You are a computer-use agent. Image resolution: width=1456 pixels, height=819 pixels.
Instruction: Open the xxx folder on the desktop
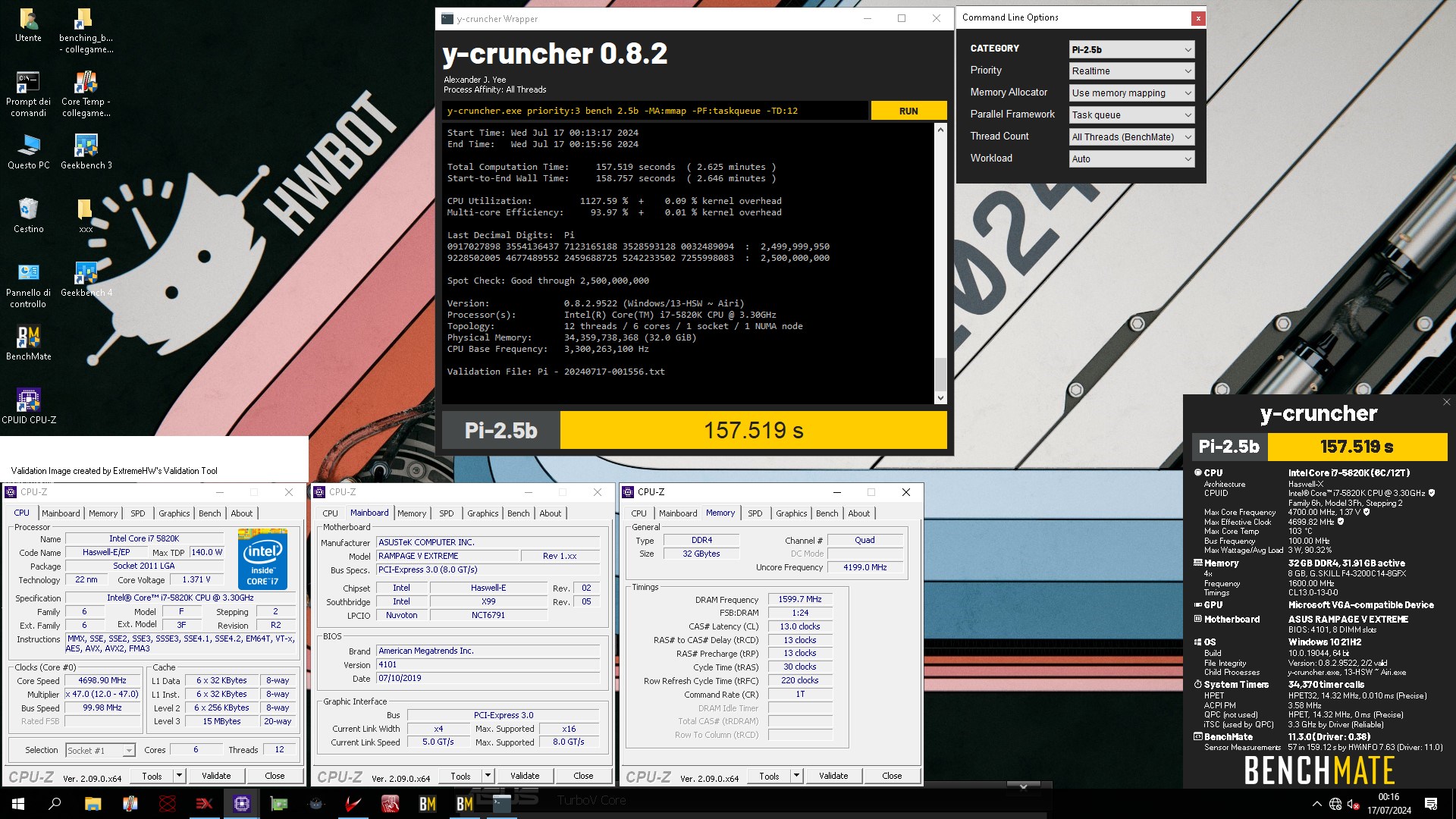click(86, 215)
